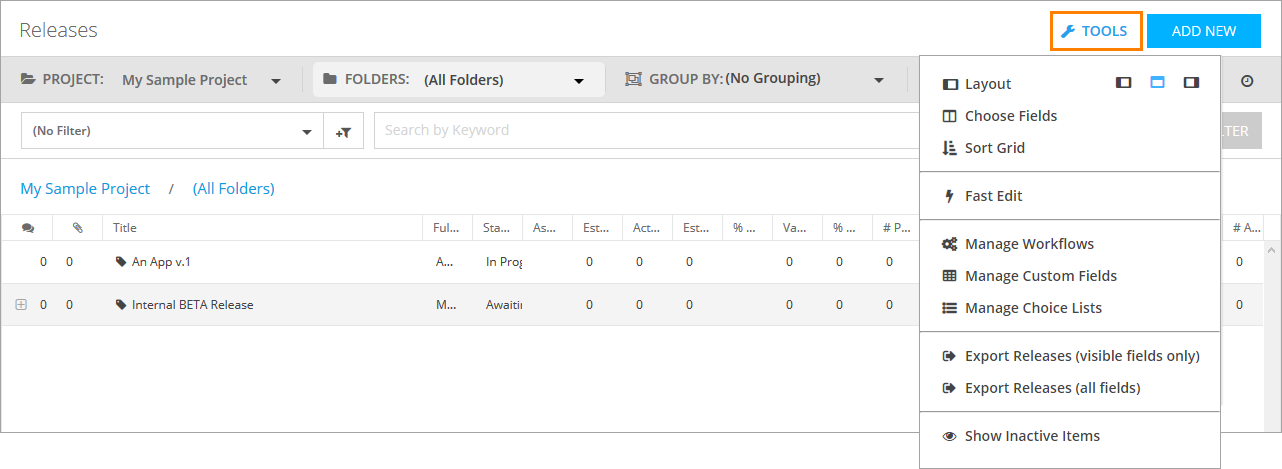Click the add filter funnel icon
Image resolution: width=1282 pixels, height=469 pixels.
pos(343,131)
